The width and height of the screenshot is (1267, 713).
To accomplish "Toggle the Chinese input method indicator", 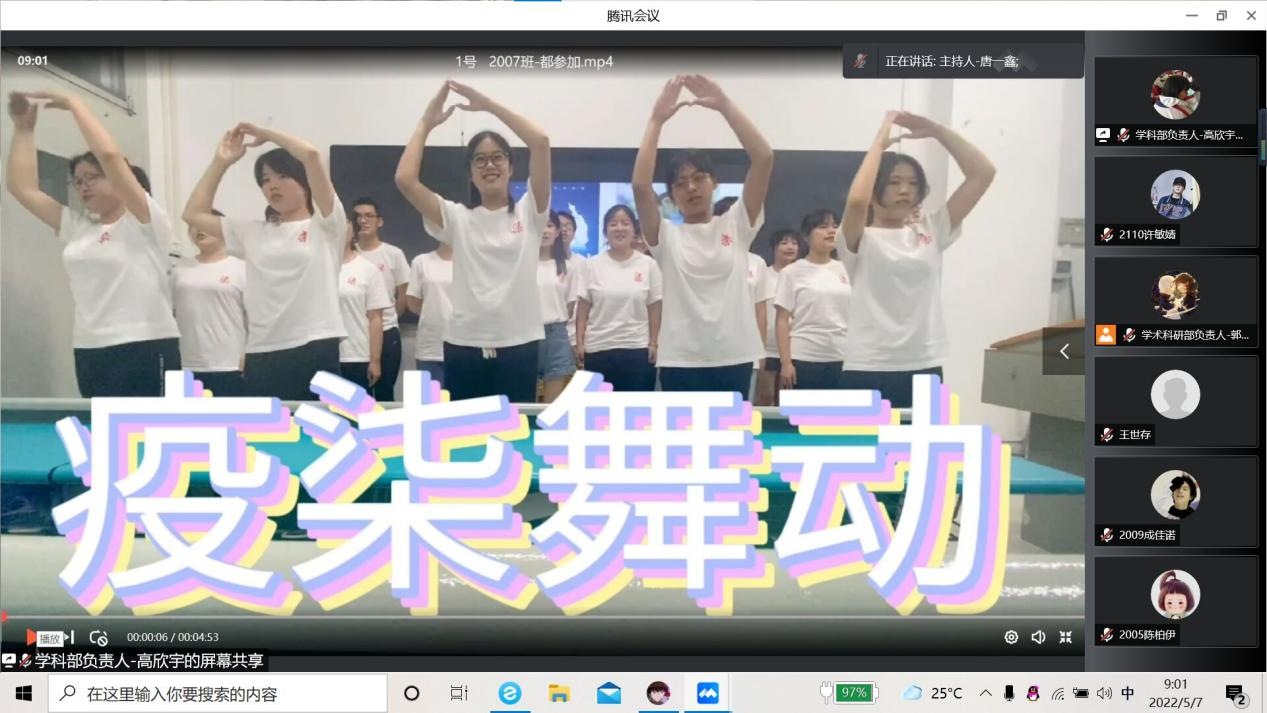I will (x=1128, y=693).
